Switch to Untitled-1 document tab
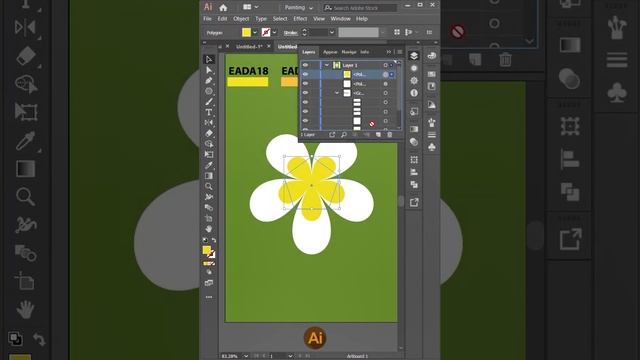Screen dimensions: 640x360 coord(249,47)
